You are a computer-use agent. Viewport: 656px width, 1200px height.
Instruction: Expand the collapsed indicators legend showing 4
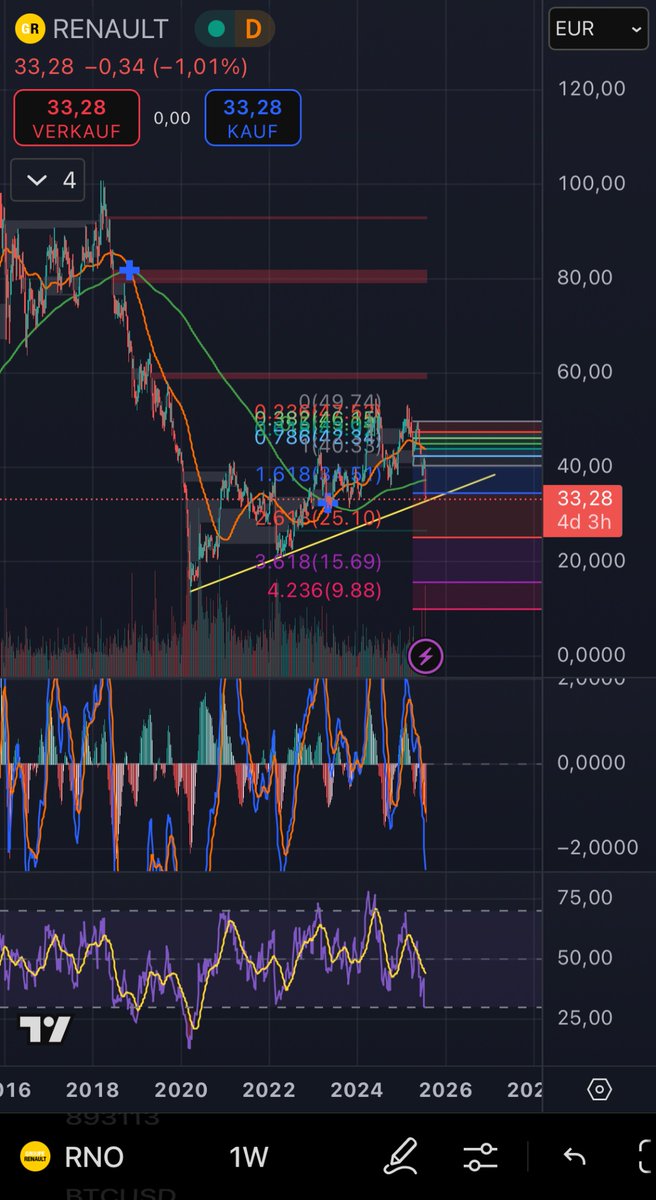[49, 181]
